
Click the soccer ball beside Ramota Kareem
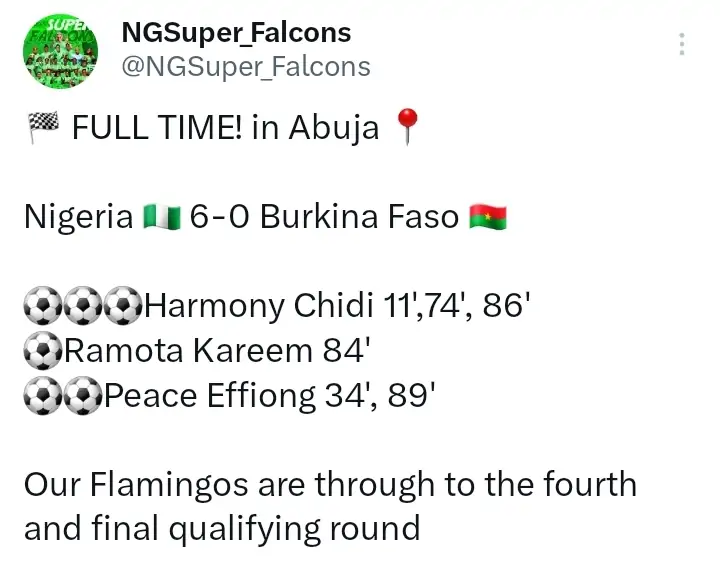42,351
